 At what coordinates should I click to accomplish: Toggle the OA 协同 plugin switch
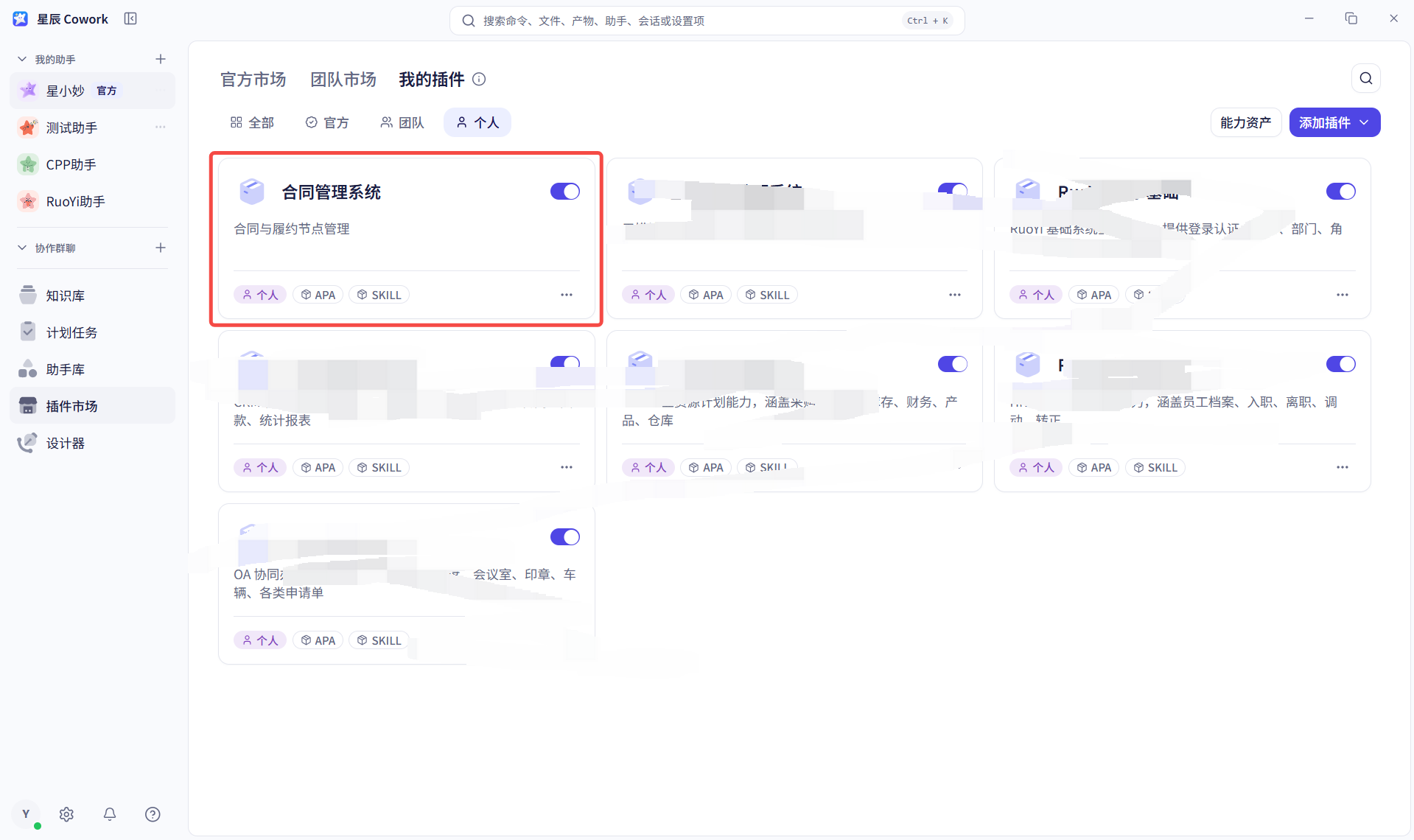pos(564,537)
